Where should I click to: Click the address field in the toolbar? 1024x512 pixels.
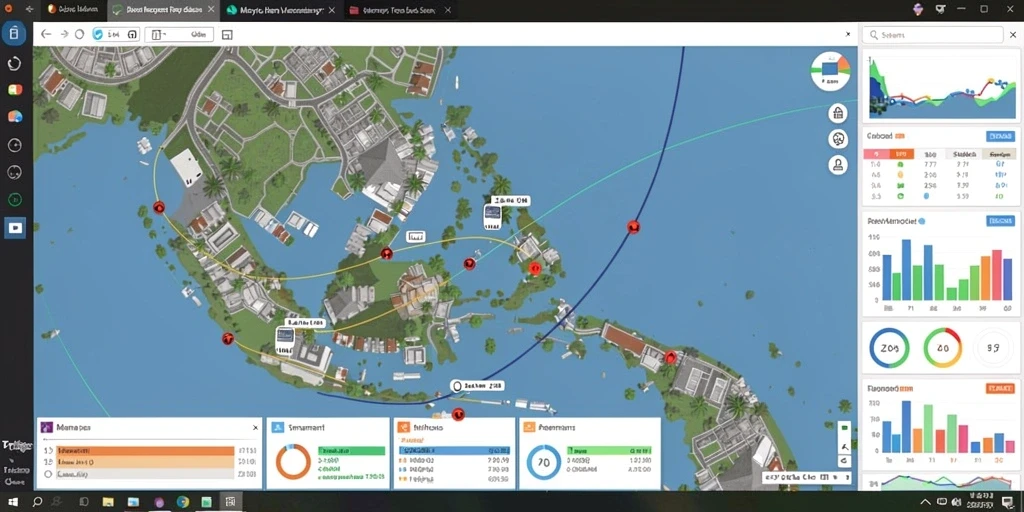tap(180, 35)
